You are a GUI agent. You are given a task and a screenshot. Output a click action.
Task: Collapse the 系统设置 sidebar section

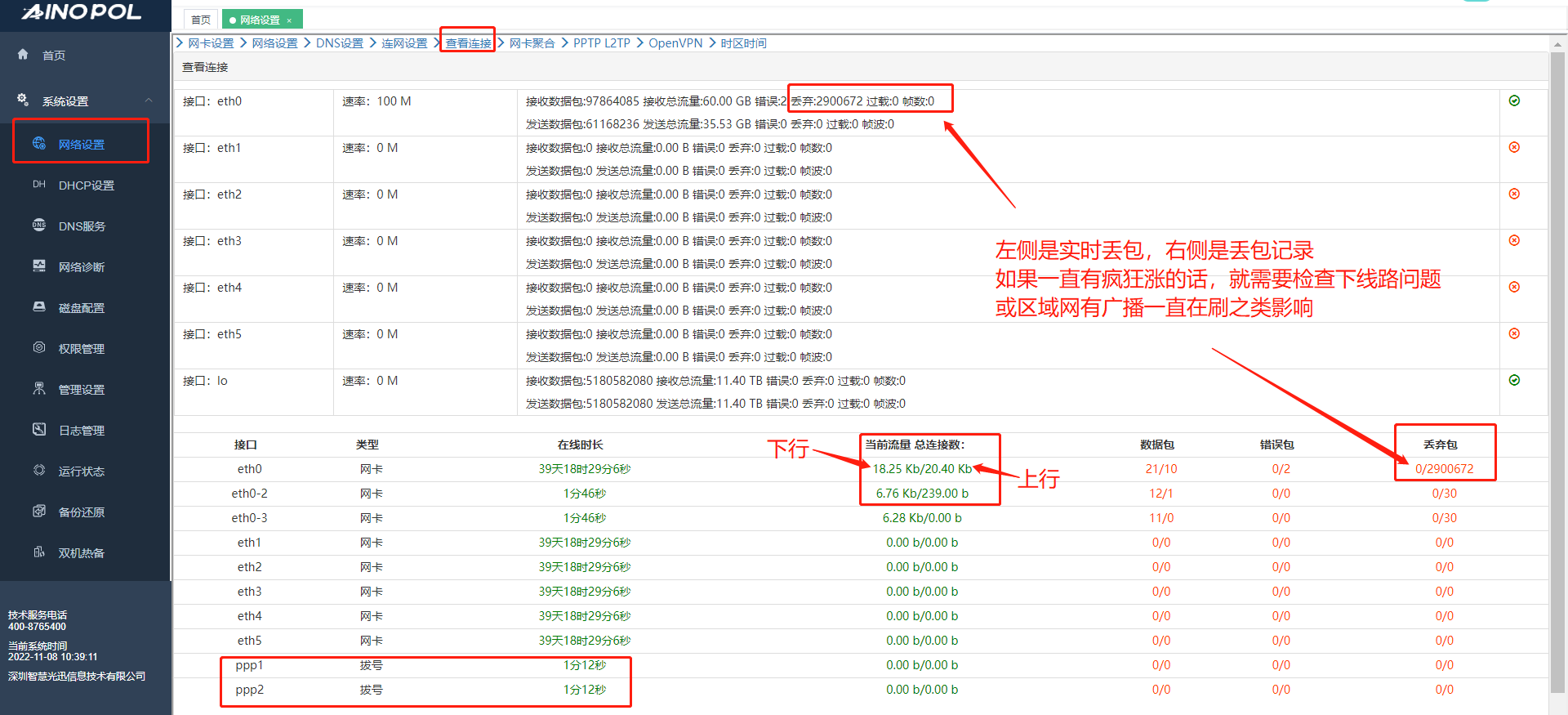pyautogui.click(x=149, y=101)
